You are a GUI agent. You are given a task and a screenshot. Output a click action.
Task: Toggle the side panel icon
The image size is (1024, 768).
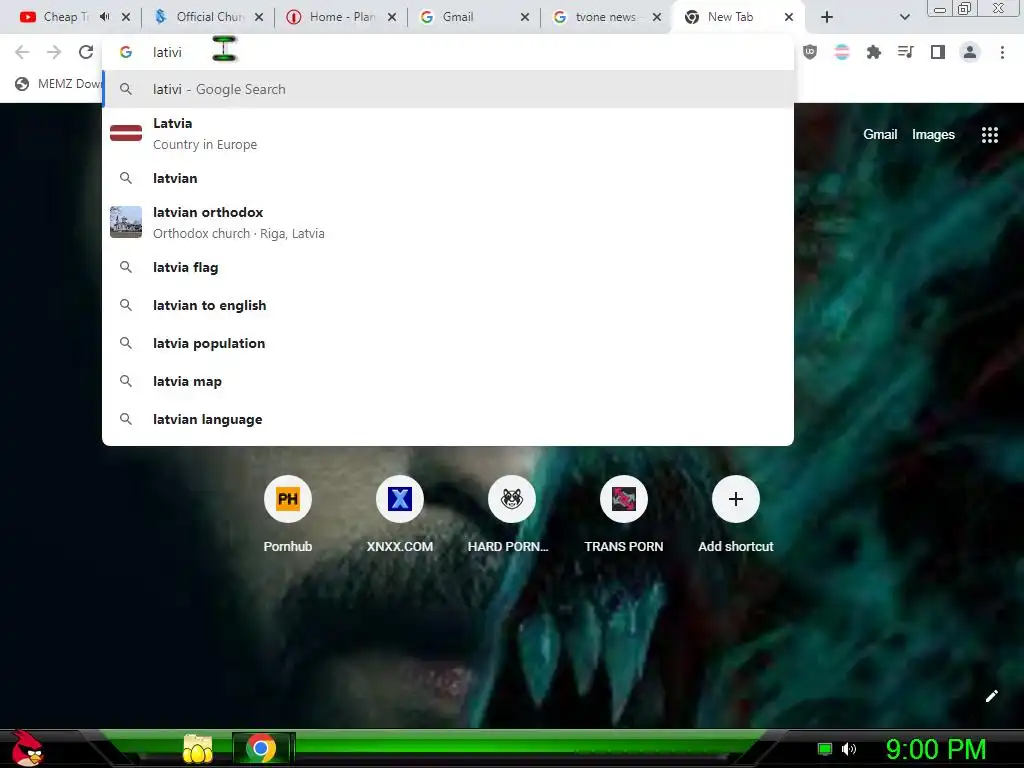point(938,52)
